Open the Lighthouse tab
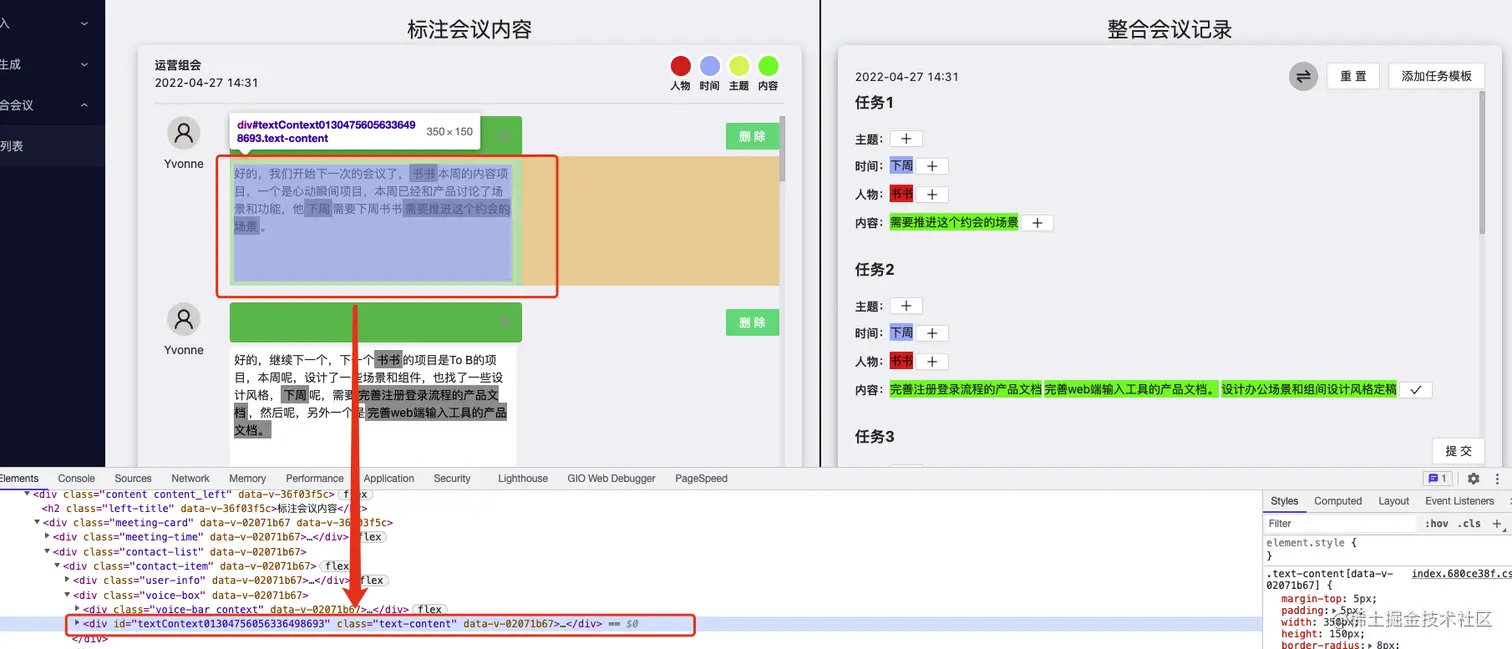Image resolution: width=1512 pixels, height=649 pixels. (523, 479)
